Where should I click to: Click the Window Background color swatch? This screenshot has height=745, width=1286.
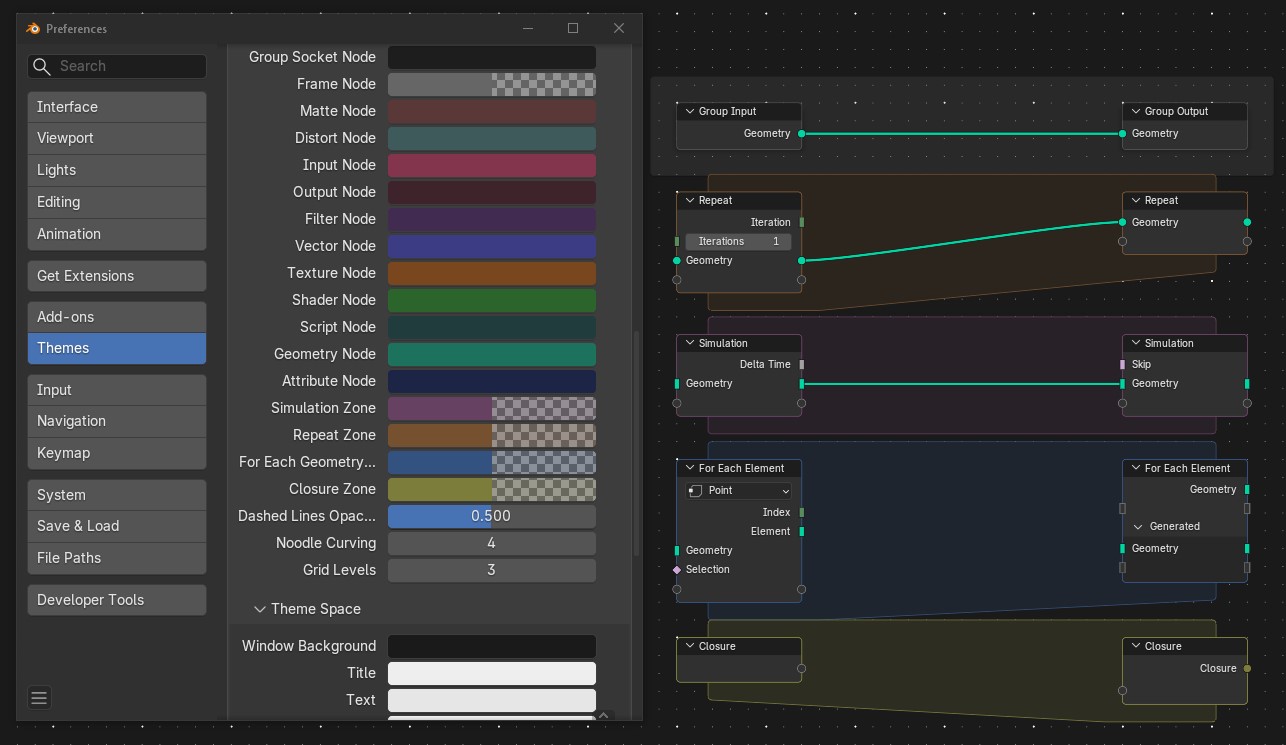(492, 646)
